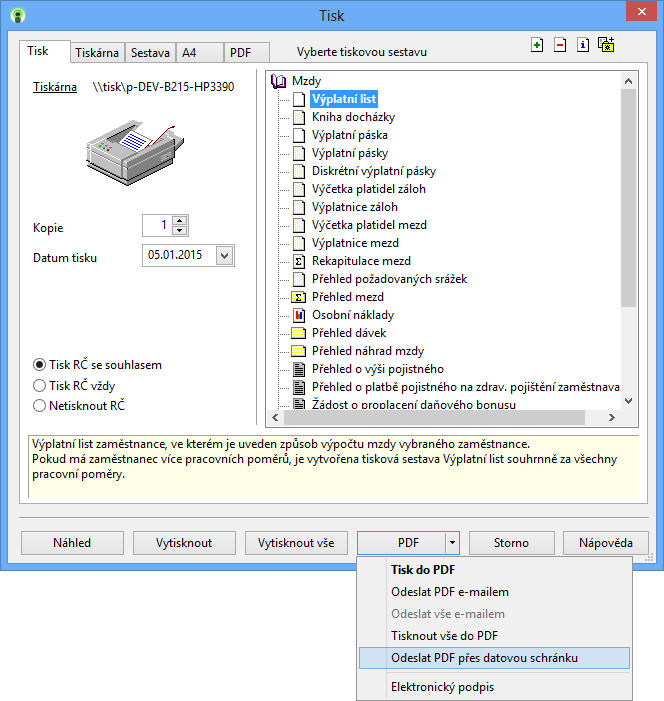Click the PDF button dropdown arrow

pos(453,543)
